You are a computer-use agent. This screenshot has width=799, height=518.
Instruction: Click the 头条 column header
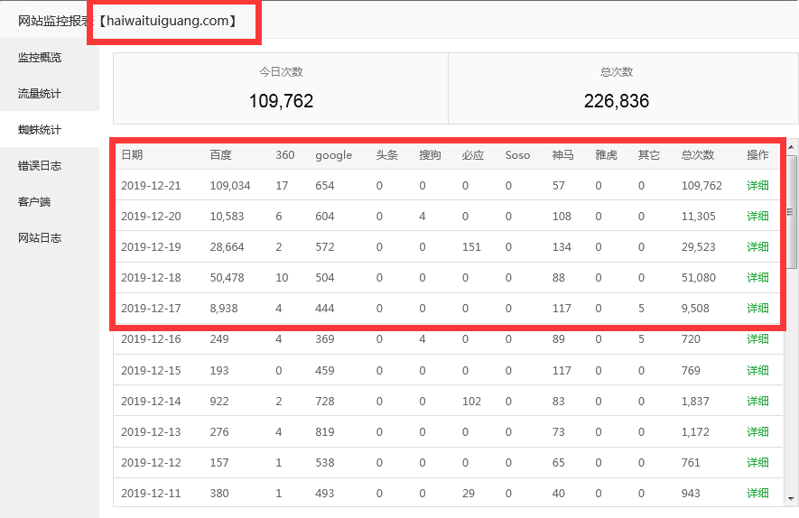(387, 155)
